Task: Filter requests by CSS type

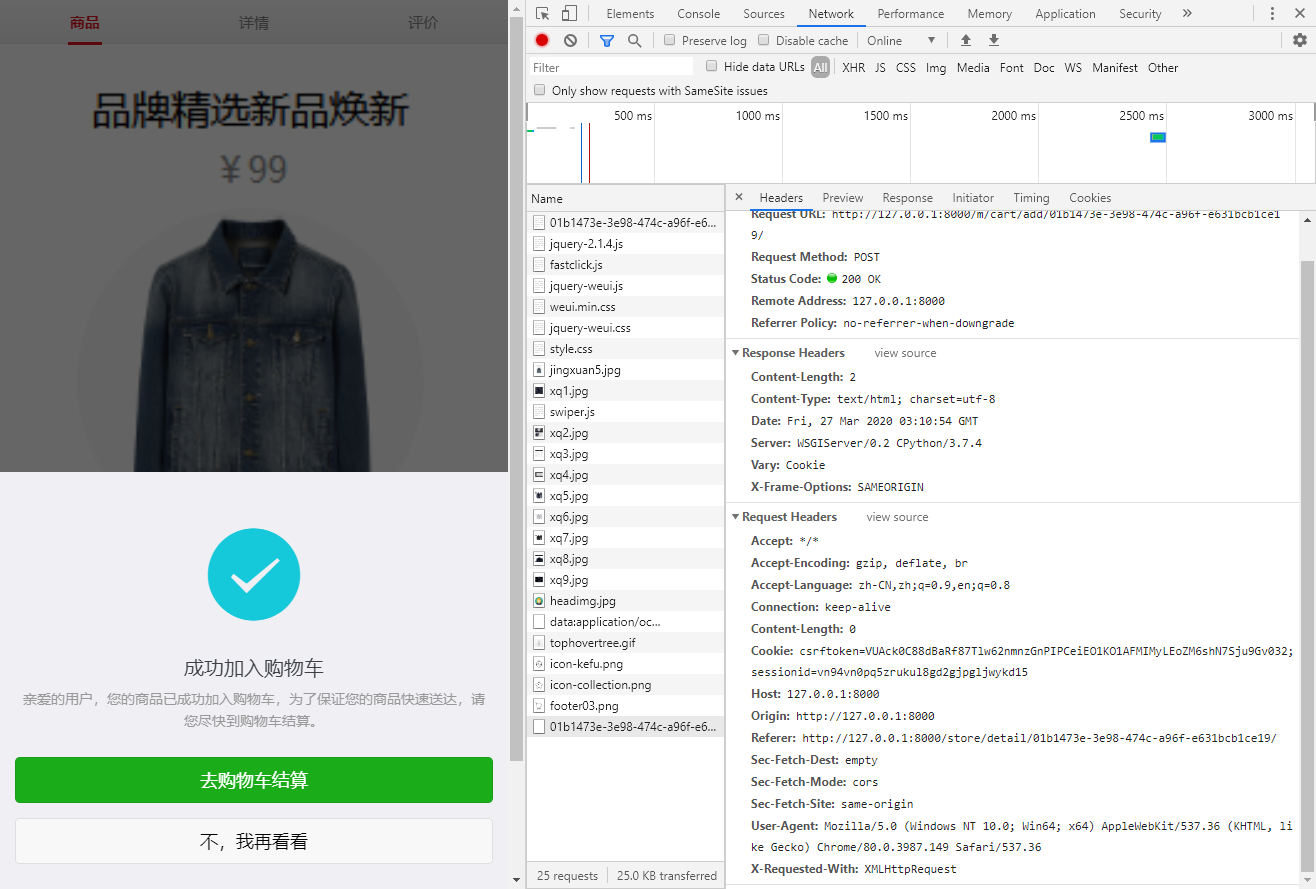Action: 905,68
